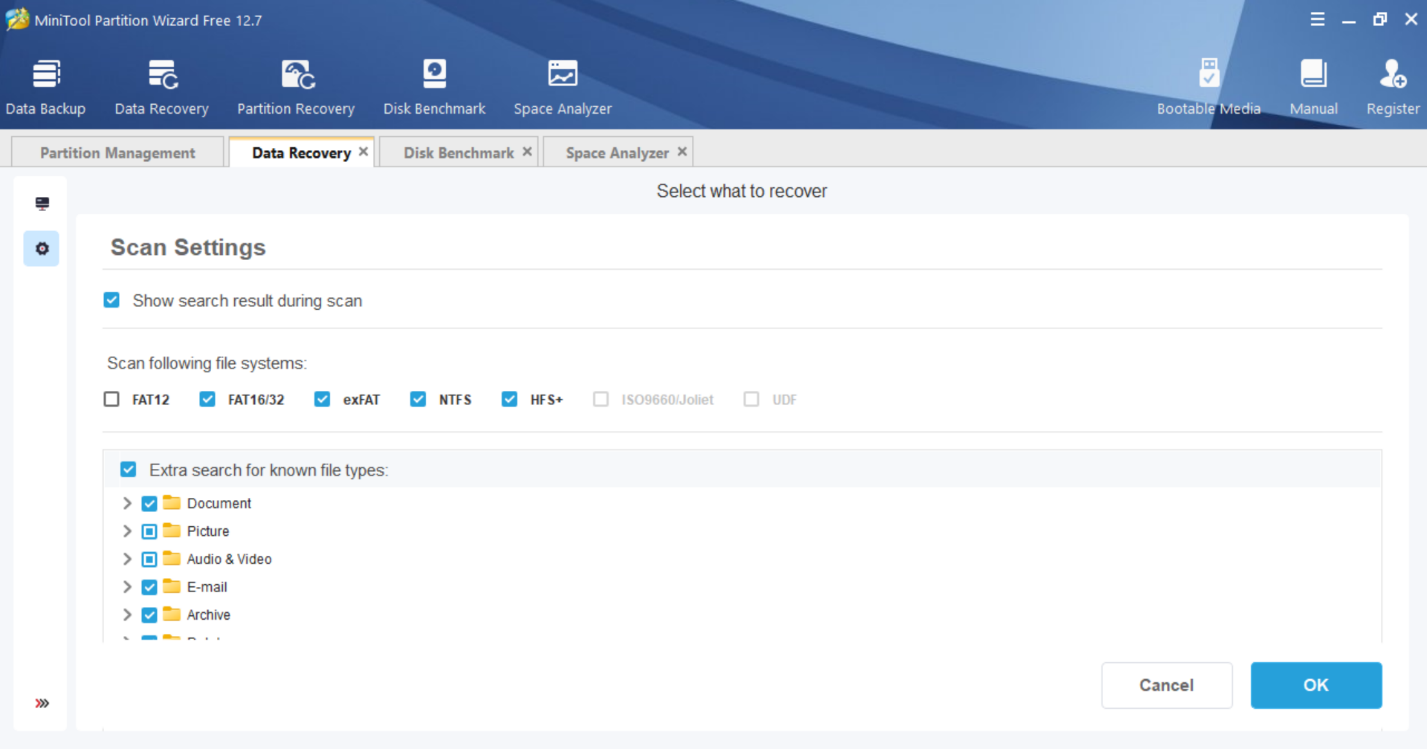
Task: Uncheck the Archive file type
Action: pos(149,615)
